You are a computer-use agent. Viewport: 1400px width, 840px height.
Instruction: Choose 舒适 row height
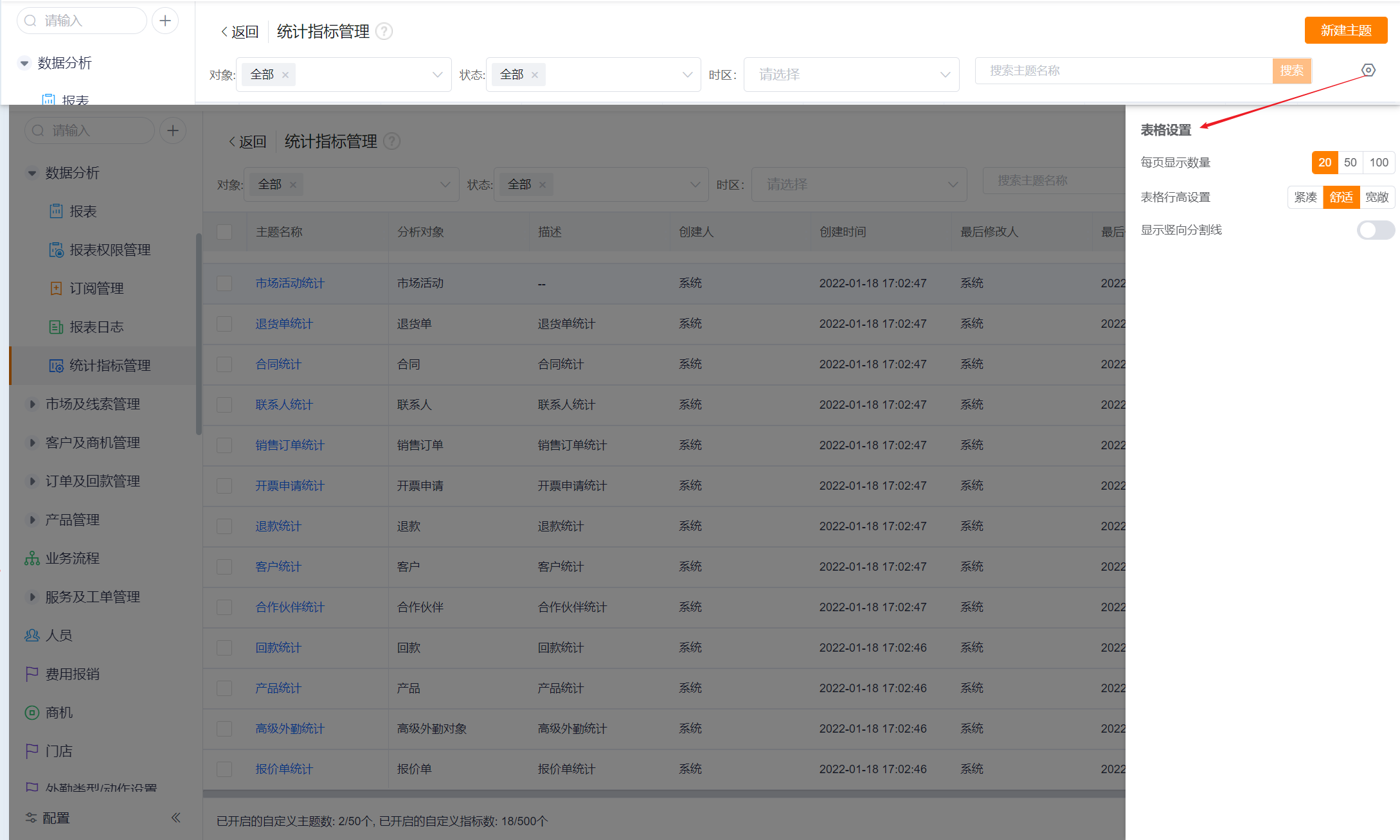click(1342, 197)
